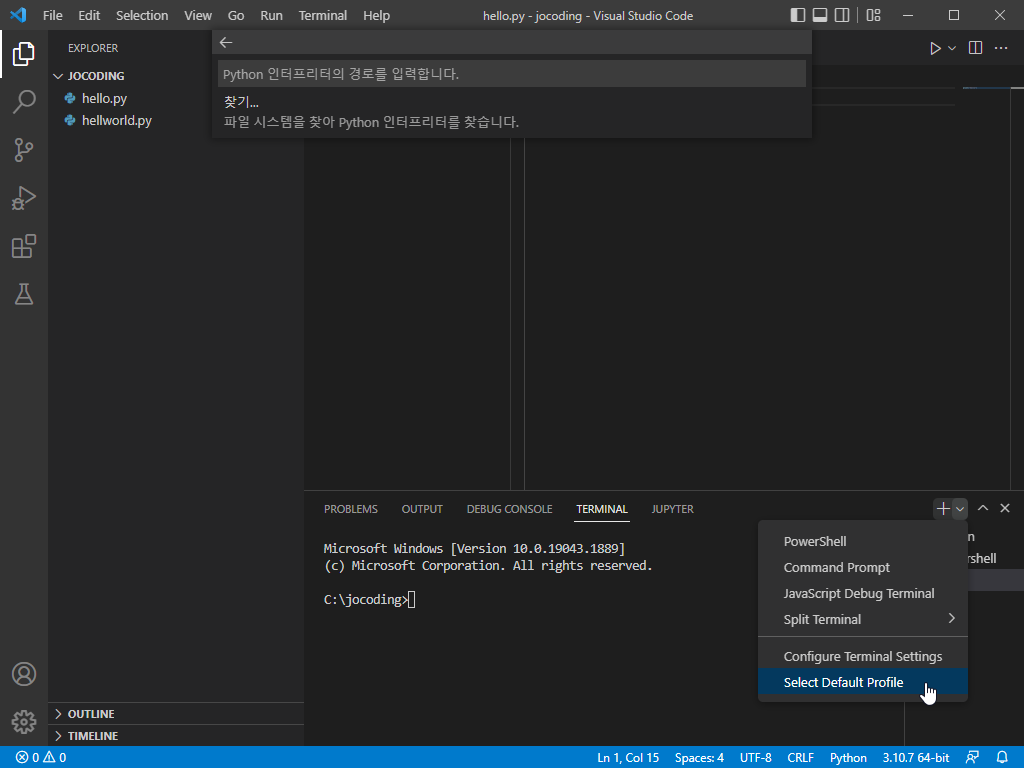Image resolution: width=1024 pixels, height=768 pixels.
Task: Choose JavaScript Debug Terminal
Action: pos(863,594)
